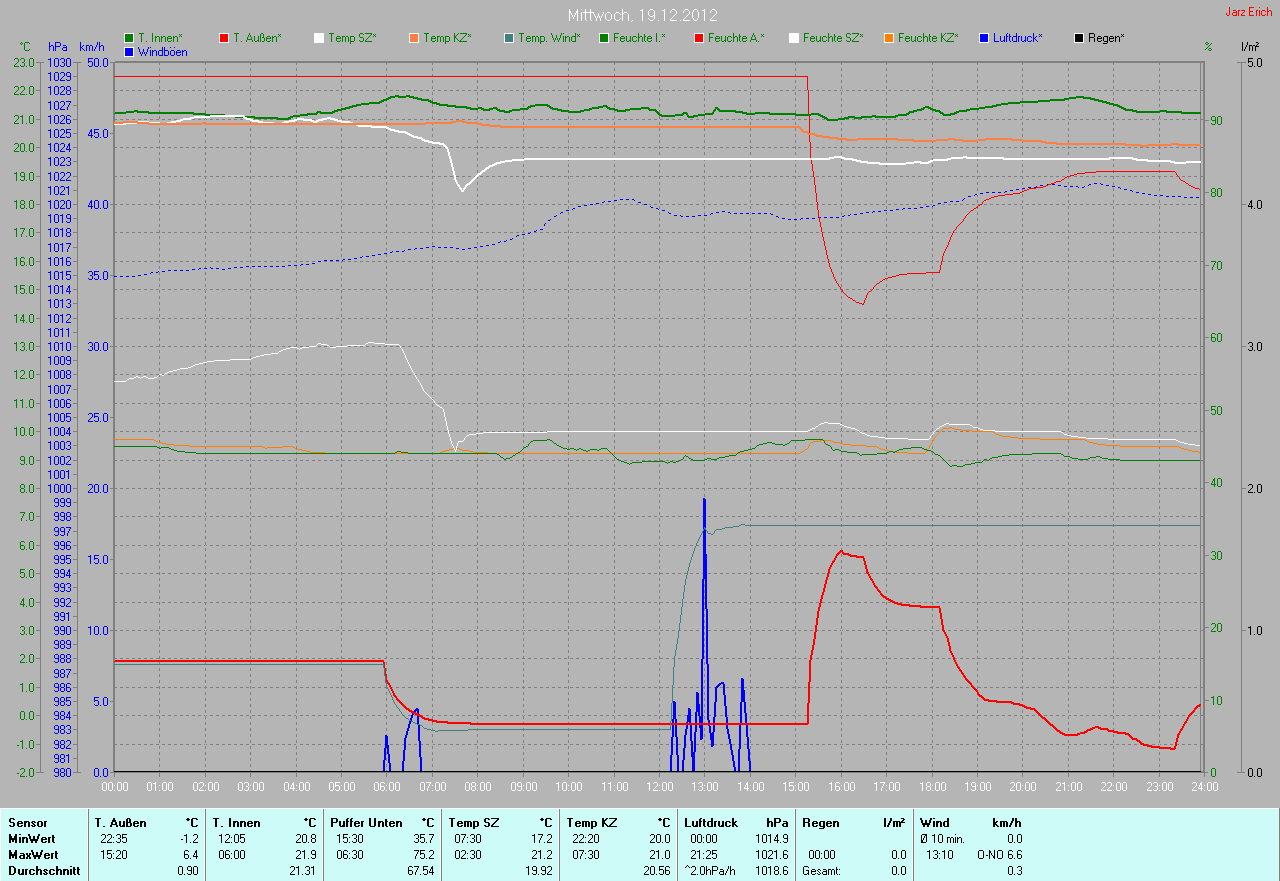
Task: Click the 'Gesamt:' label in Regen column
Action: [821, 871]
